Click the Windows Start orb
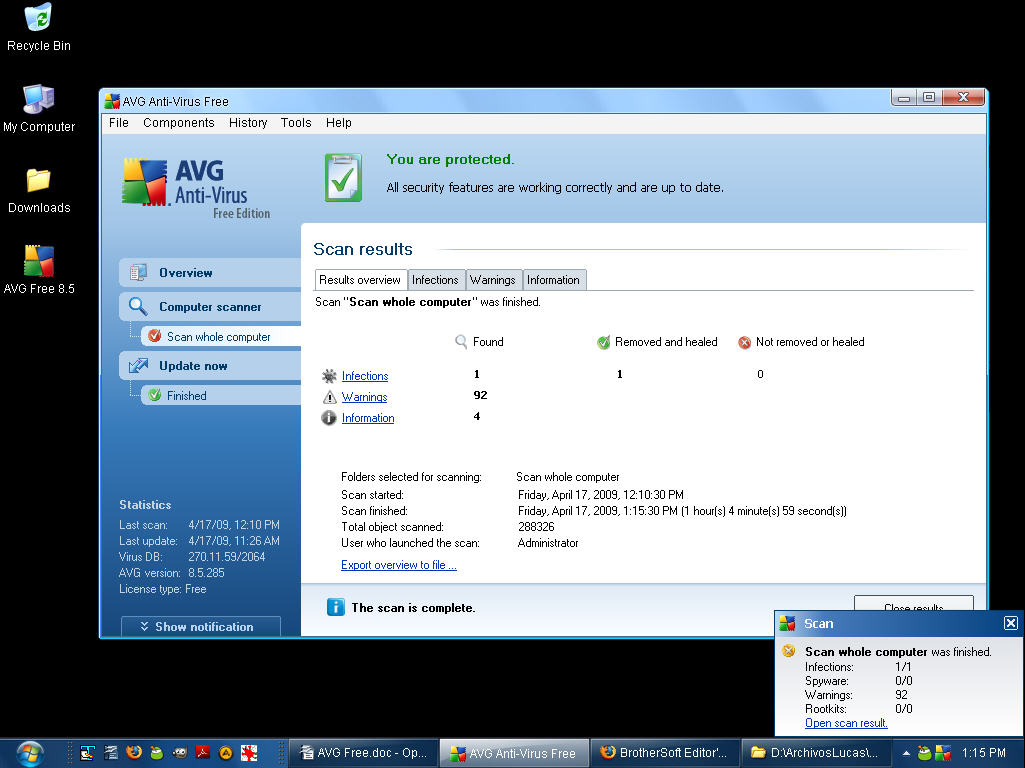The image size is (1025, 768). point(29,753)
